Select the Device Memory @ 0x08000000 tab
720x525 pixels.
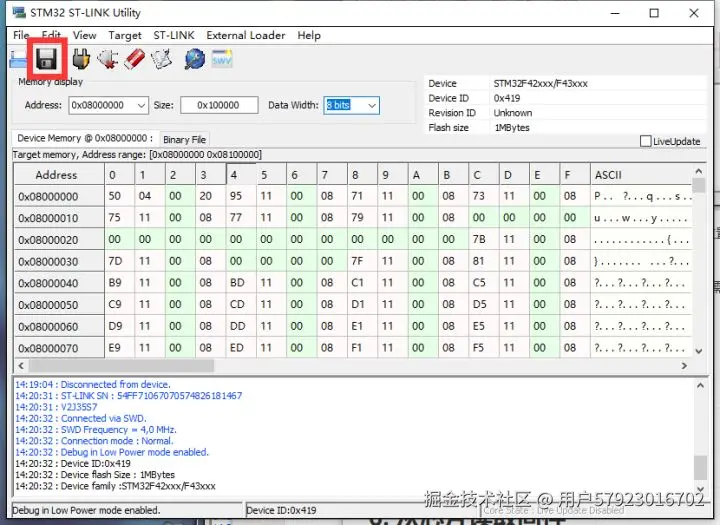pyautogui.click(x=84, y=138)
